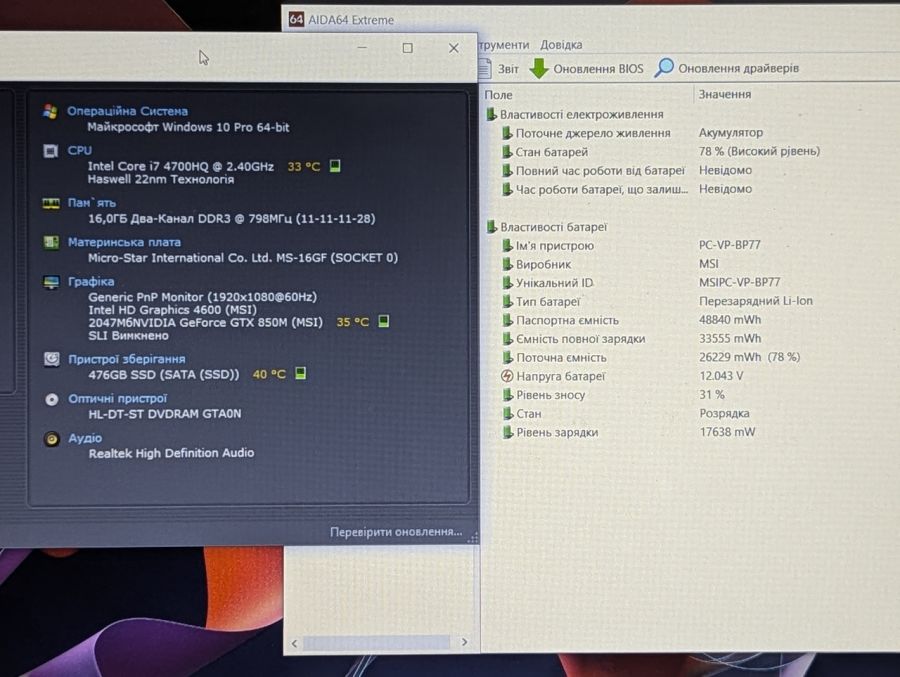Click the battery icon beside Стан батарей
Screen dimensions: 900x677
coord(507,152)
